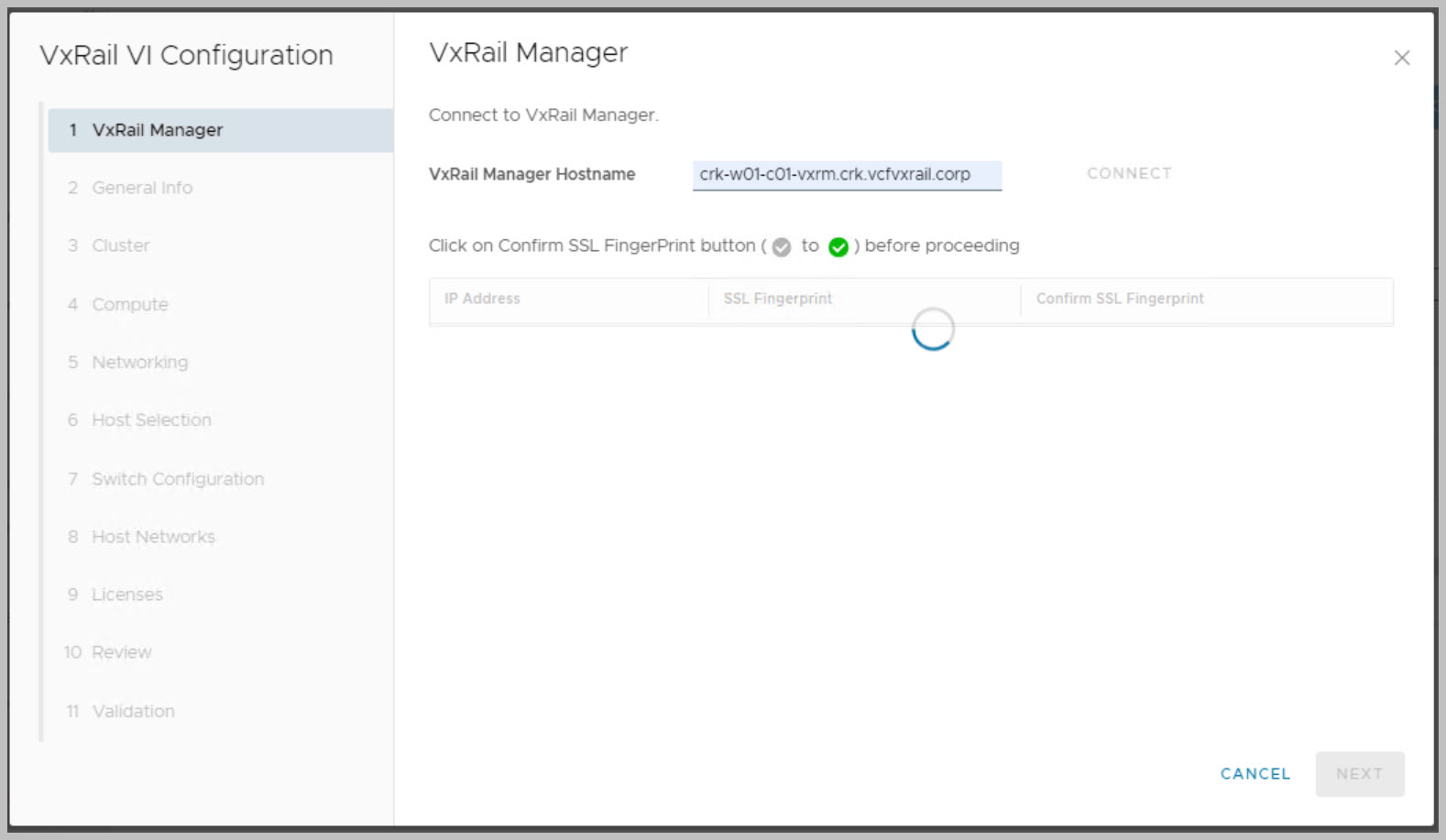Click the loading spinner in the table
Screen dimensions: 1446x840
932,329
